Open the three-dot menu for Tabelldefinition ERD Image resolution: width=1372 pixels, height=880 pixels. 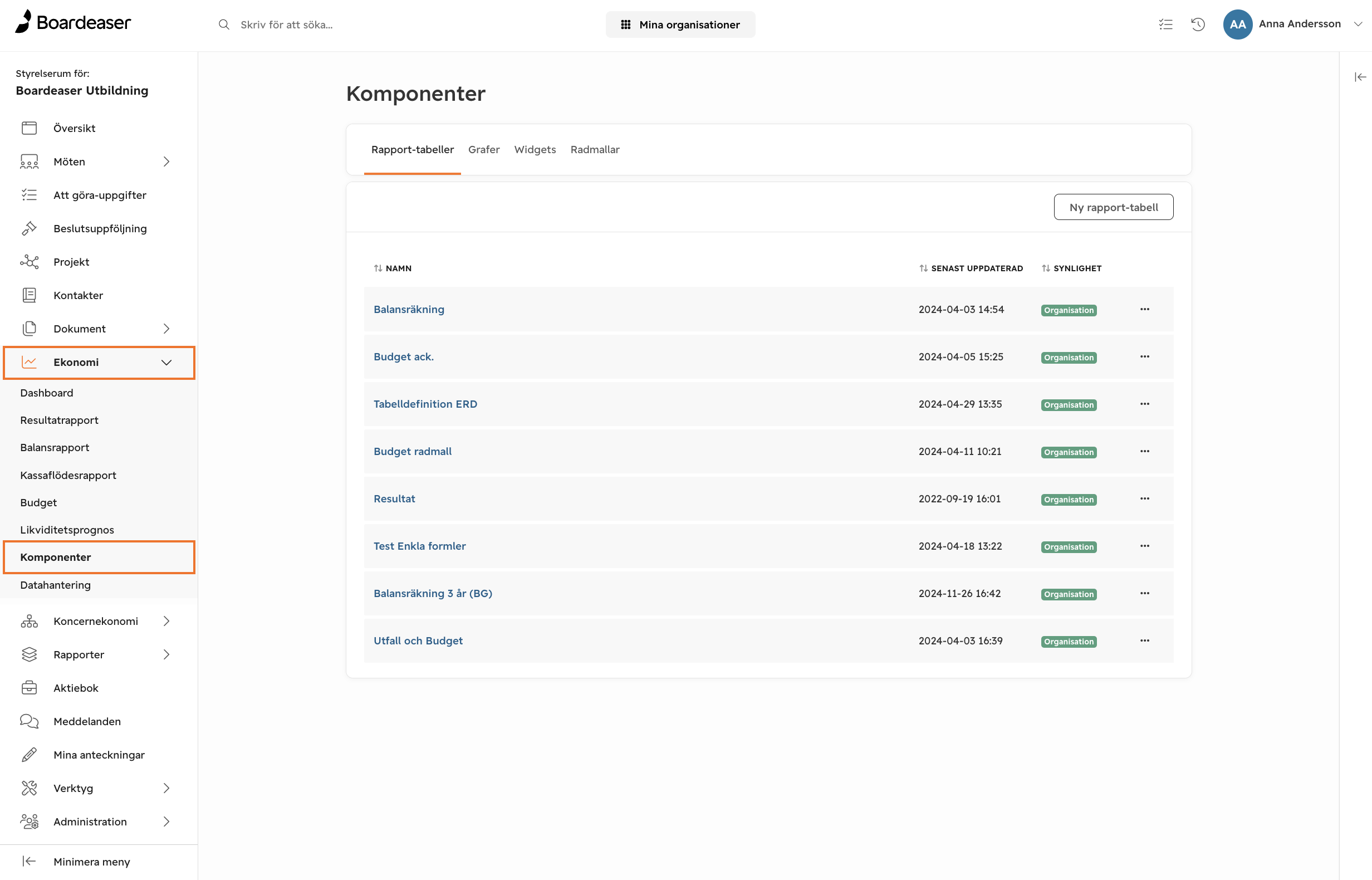coord(1144,404)
